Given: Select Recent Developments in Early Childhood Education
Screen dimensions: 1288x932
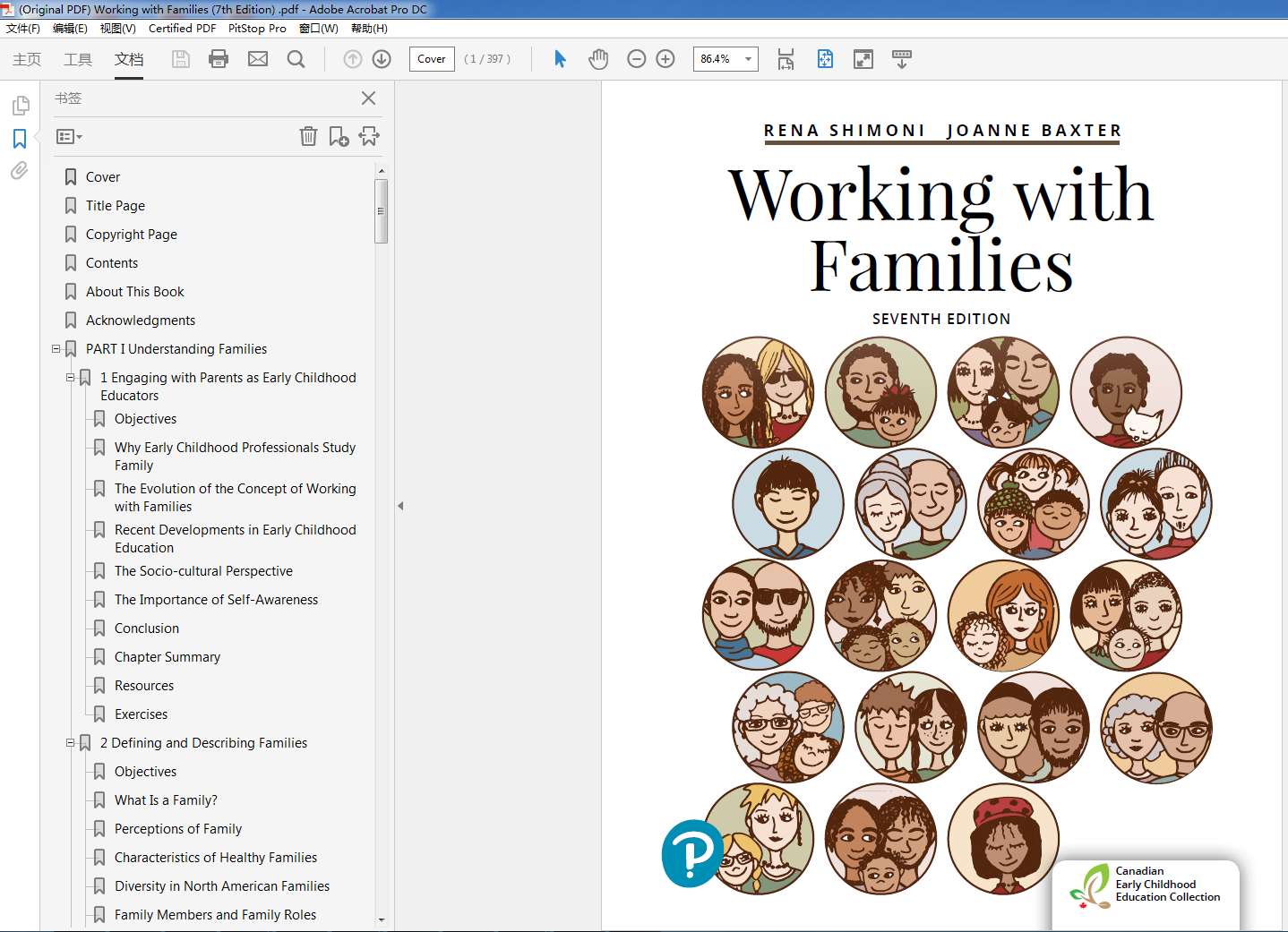Looking at the screenshot, I should coord(236,539).
